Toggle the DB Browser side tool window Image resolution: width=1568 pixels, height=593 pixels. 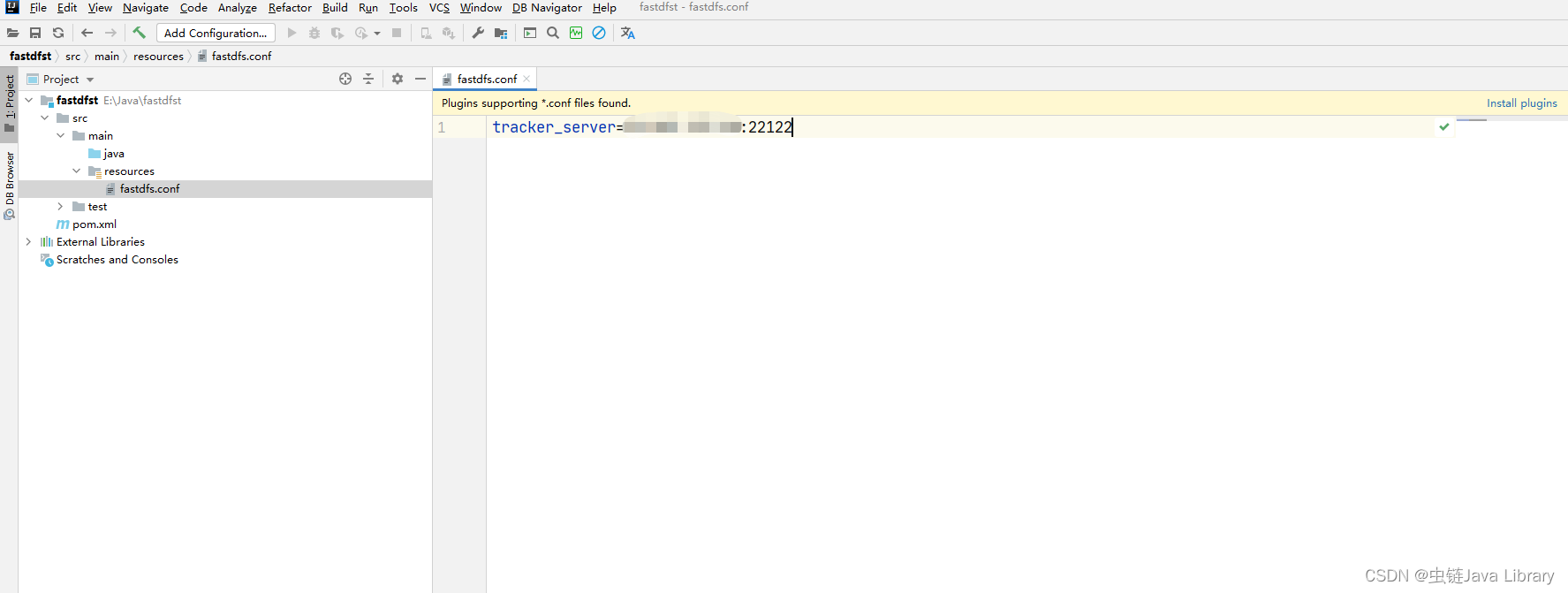point(10,185)
